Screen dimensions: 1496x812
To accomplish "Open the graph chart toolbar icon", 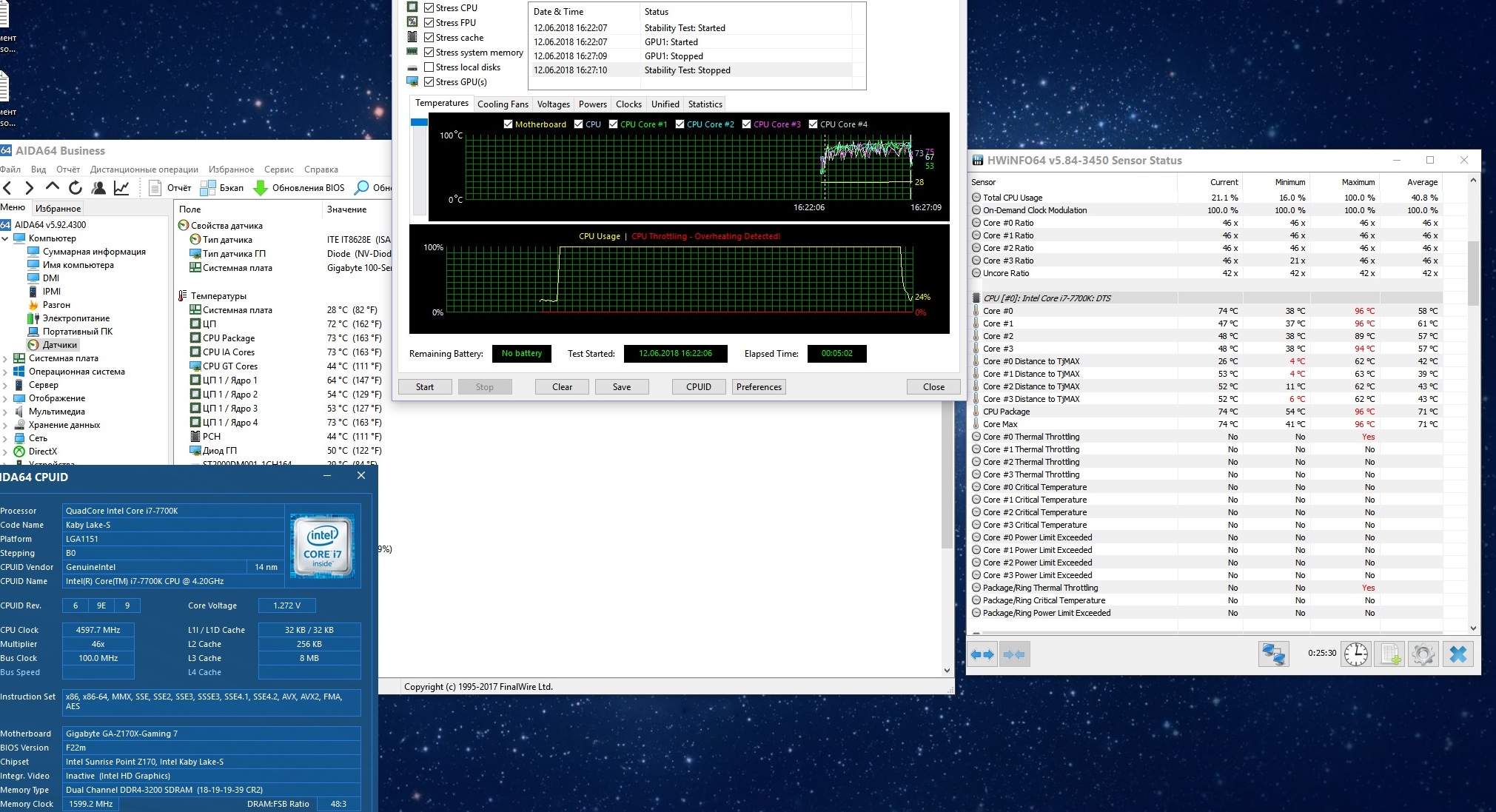I will (x=121, y=188).
